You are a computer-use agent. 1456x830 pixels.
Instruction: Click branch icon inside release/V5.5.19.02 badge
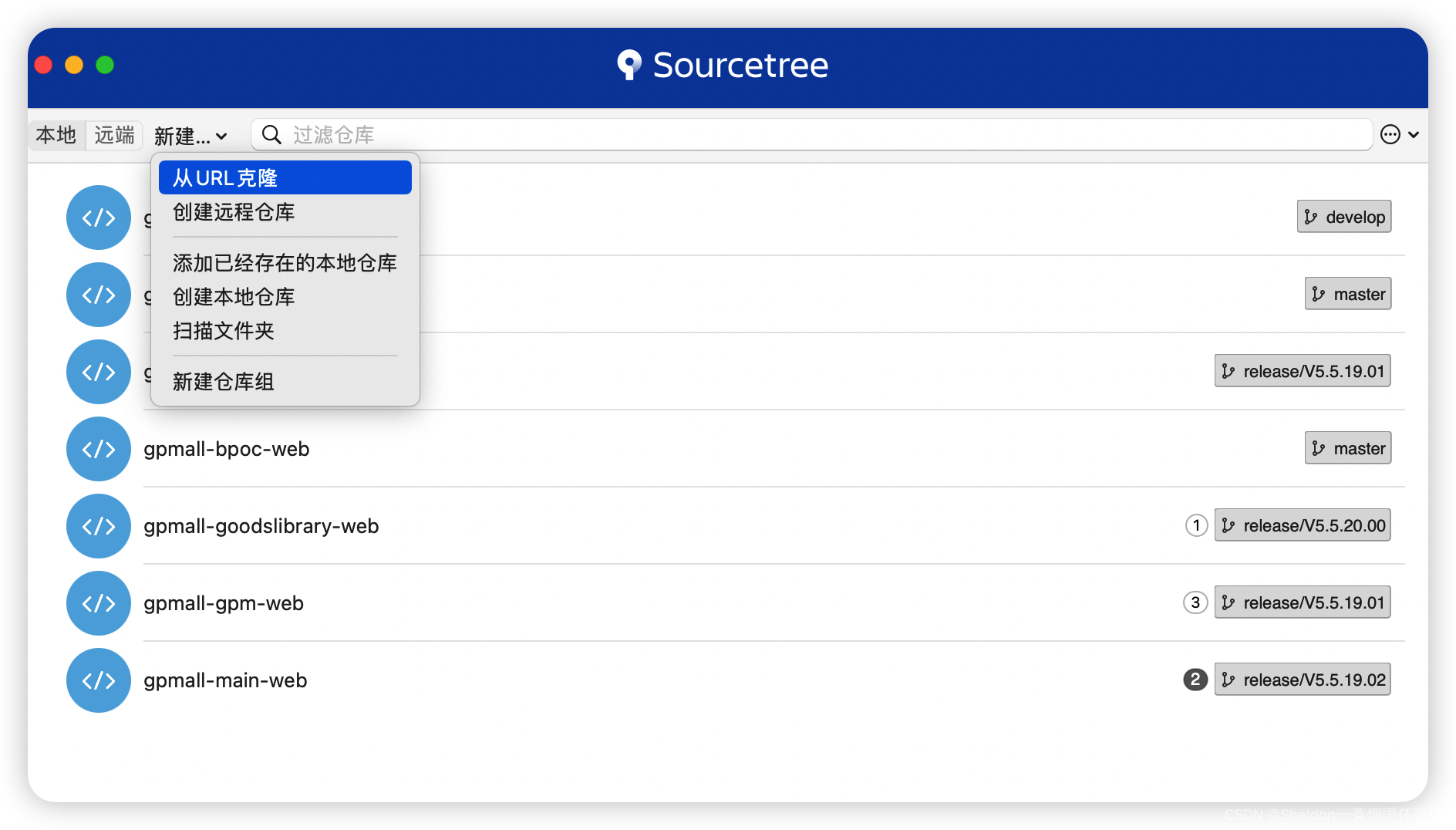1228,680
